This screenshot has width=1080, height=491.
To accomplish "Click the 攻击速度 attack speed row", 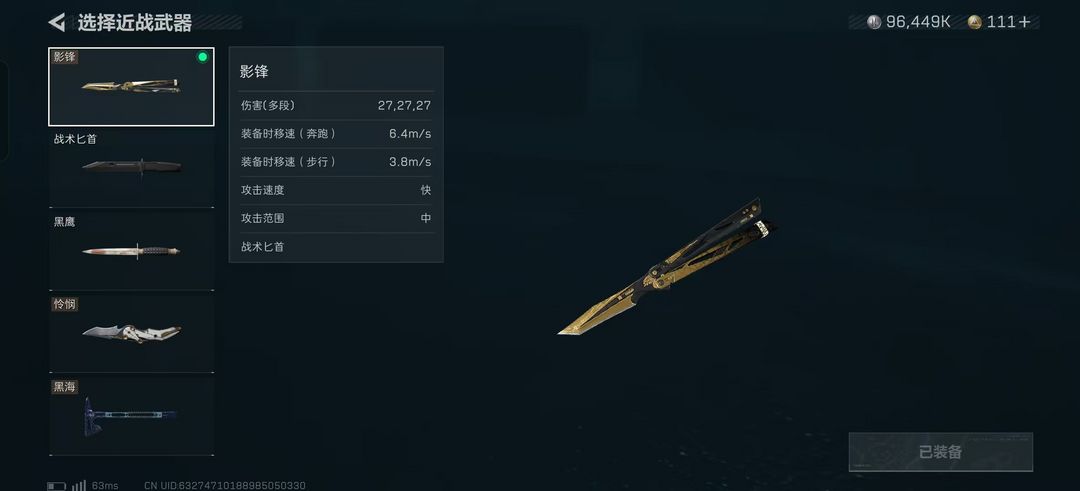I will (x=336, y=190).
